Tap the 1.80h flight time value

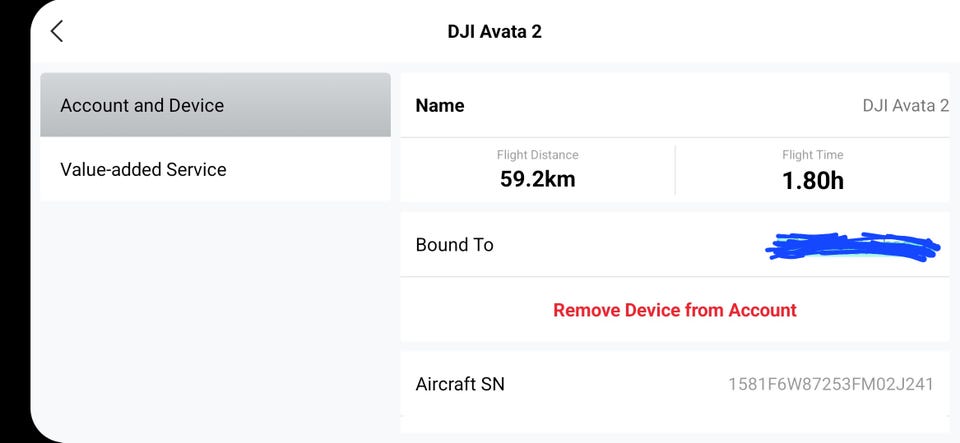click(x=812, y=181)
